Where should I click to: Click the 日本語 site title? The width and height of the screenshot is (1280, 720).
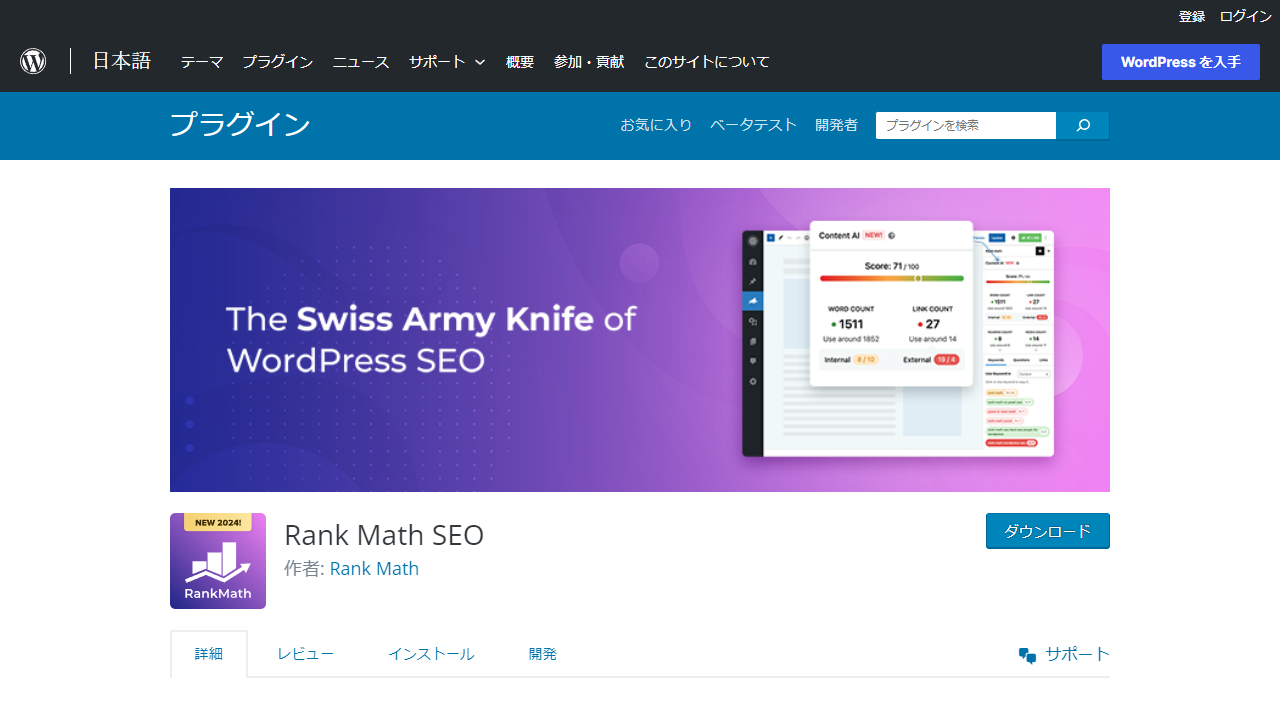pos(122,61)
